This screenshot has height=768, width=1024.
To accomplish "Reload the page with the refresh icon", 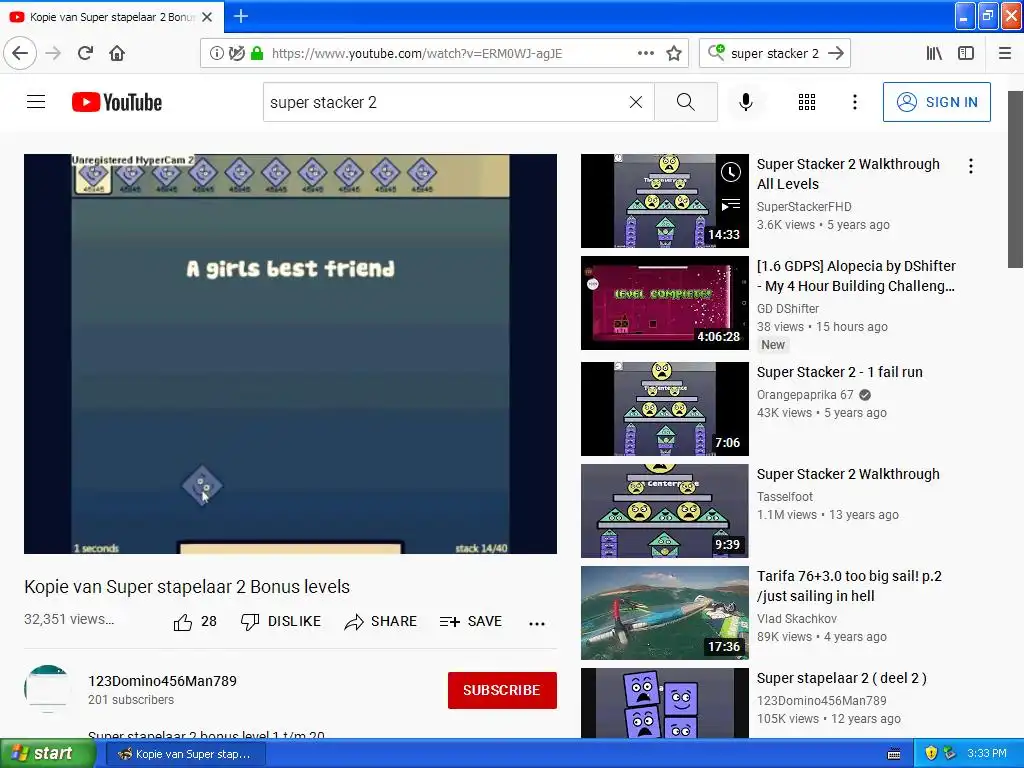I will (85, 54).
